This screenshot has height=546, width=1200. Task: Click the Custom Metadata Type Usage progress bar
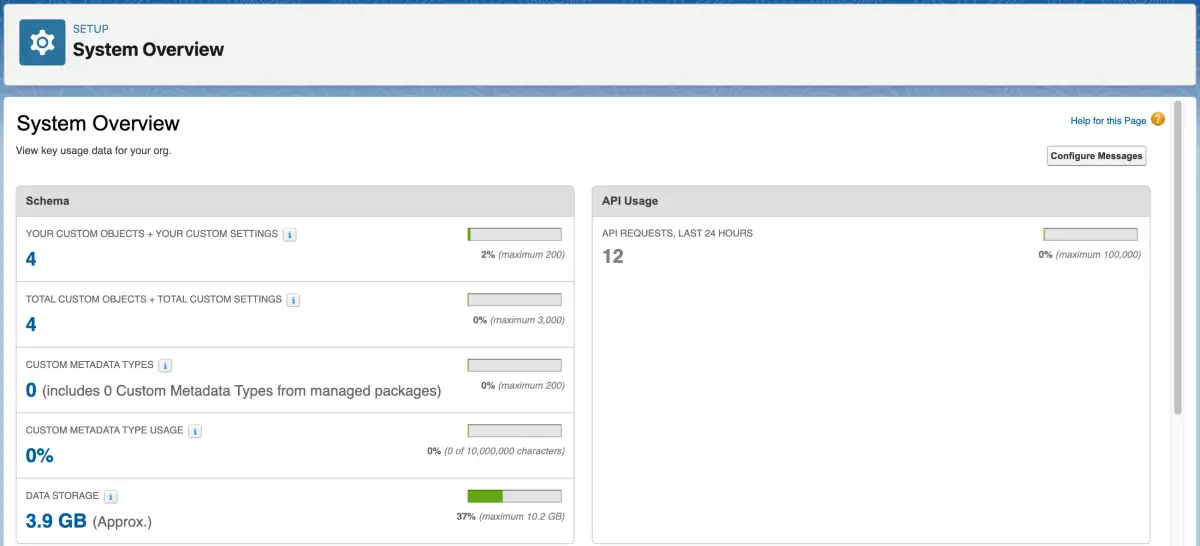(x=514, y=431)
